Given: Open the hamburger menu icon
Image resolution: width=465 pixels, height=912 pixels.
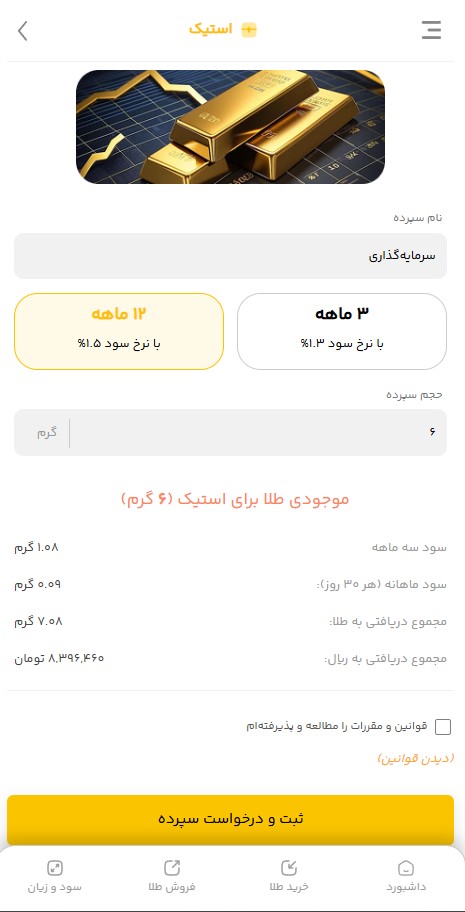Looking at the screenshot, I should coord(431,30).
